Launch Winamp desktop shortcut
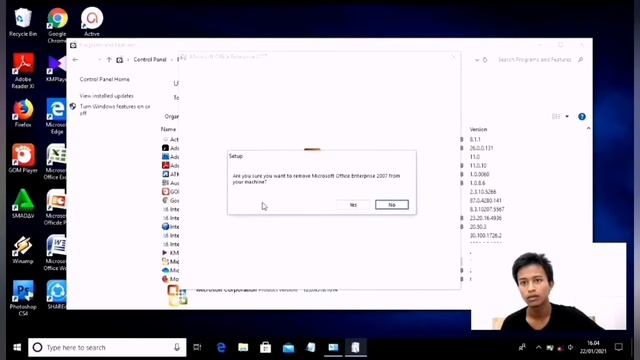Image resolution: width=640 pixels, height=360 pixels. (x=23, y=249)
